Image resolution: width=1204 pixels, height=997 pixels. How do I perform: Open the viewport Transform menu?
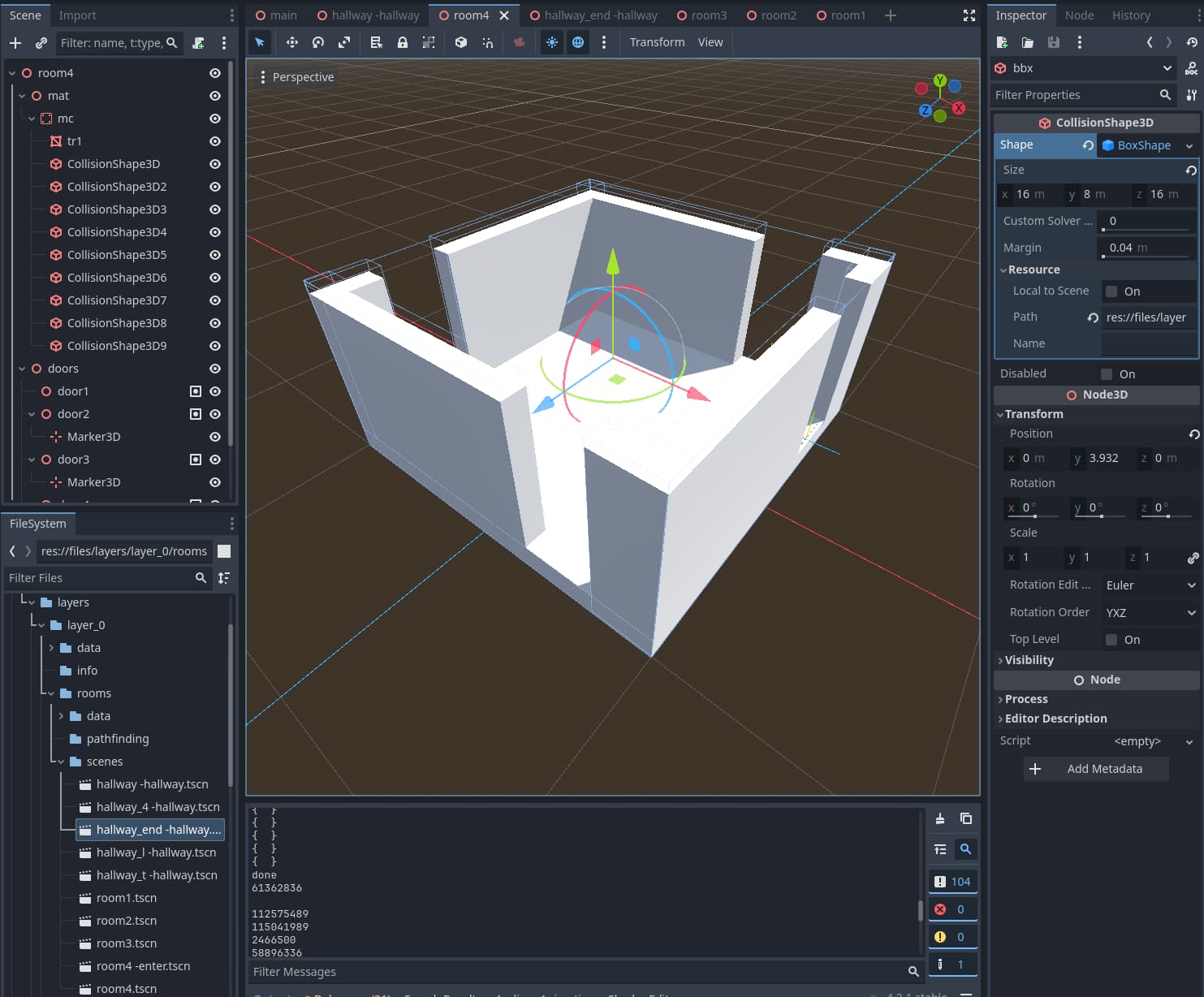[657, 42]
